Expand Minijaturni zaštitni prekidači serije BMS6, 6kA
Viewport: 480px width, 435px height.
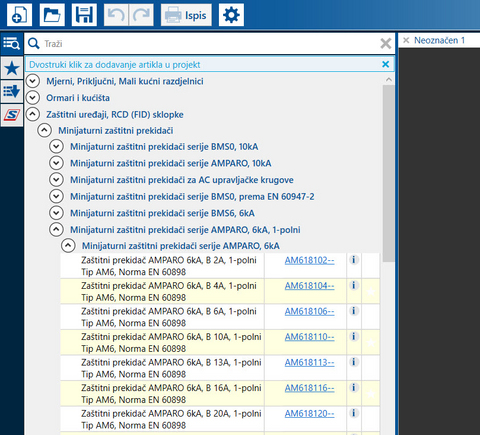pos(56,213)
